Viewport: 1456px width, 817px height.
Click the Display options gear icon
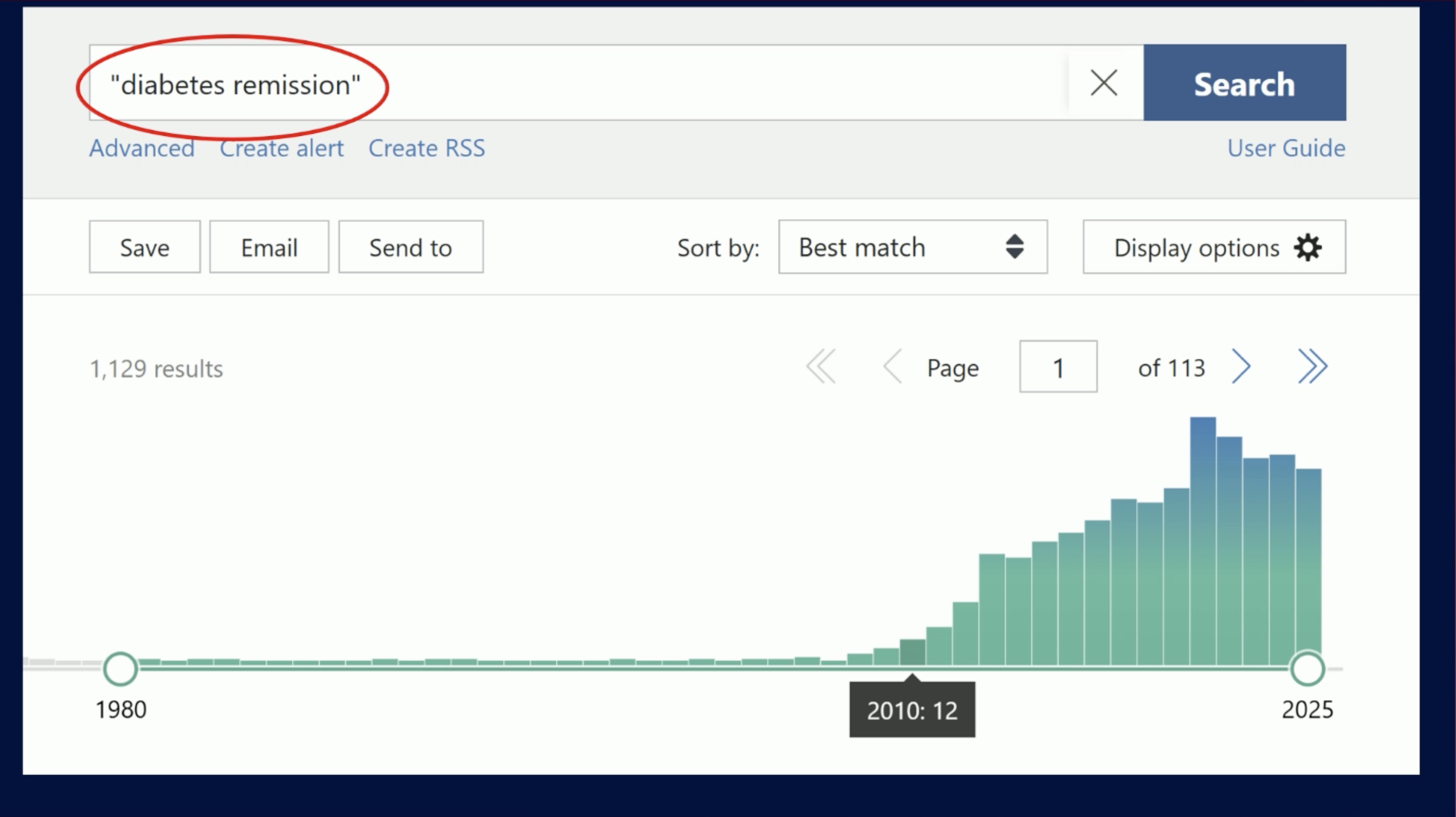[x=1308, y=248]
